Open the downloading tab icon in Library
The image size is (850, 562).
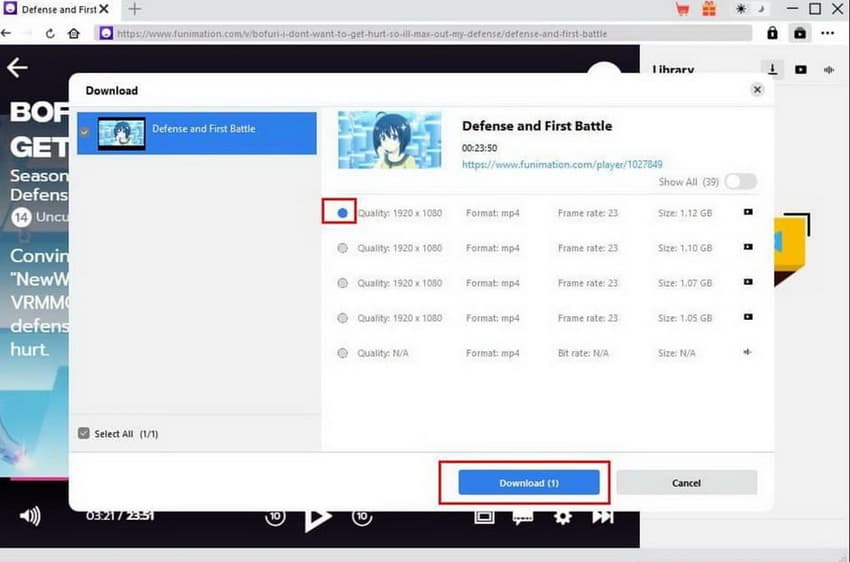point(772,70)
